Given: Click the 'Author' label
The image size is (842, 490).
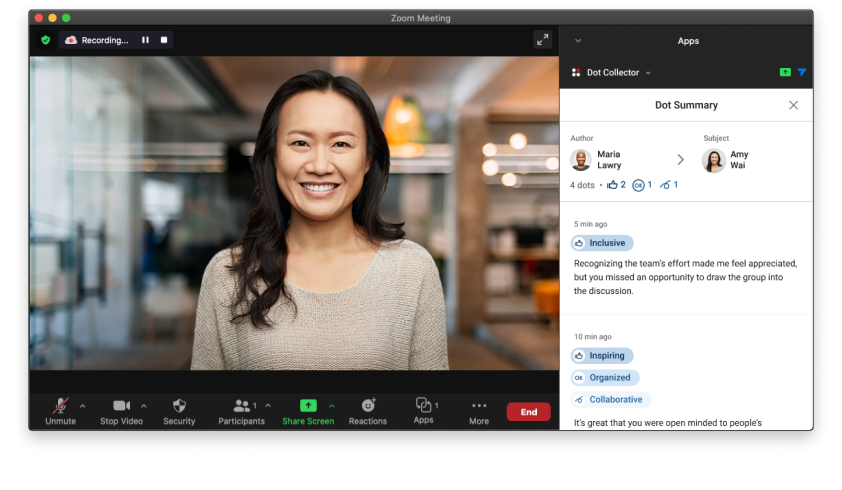Looking at the screenshot, I should (x=582, y=138).
